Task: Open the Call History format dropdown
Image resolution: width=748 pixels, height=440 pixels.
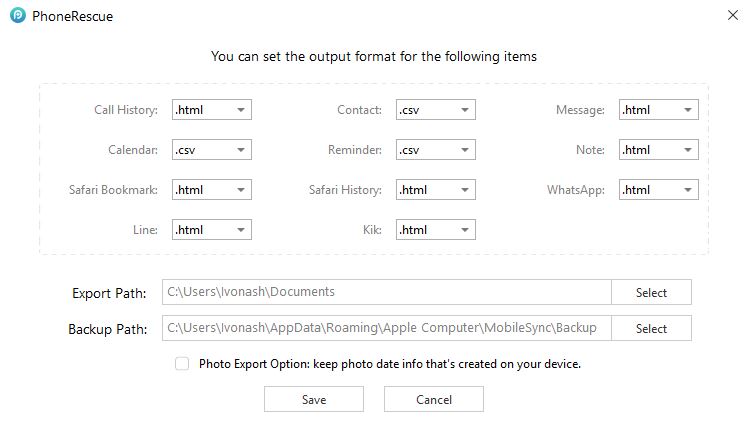Action: click(211, 110)
